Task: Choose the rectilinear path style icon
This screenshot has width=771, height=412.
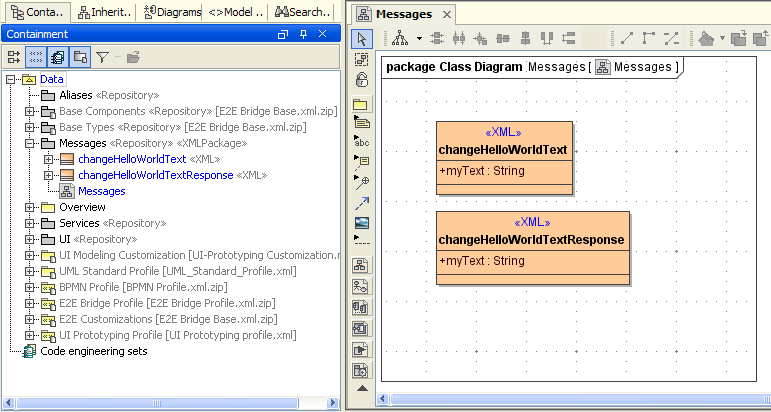Action: (649, 38)
